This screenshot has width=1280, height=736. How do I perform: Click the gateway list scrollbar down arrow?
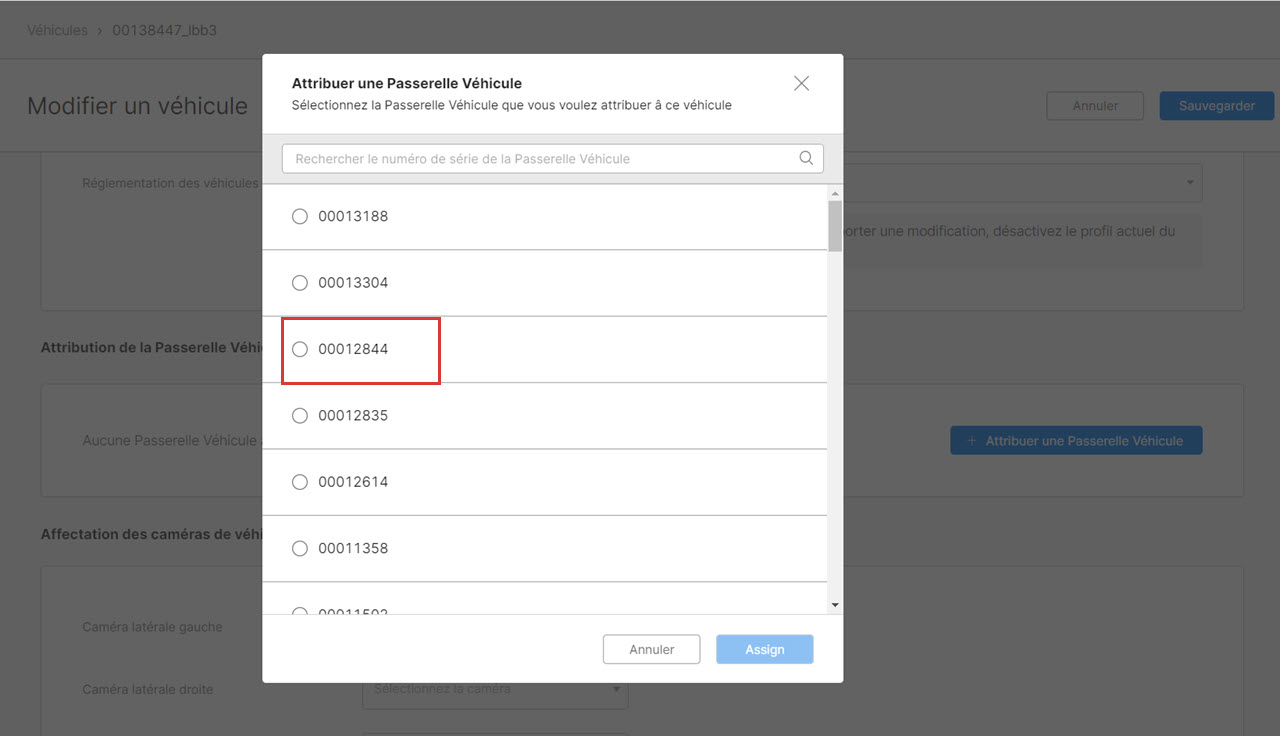pos(835,605)
